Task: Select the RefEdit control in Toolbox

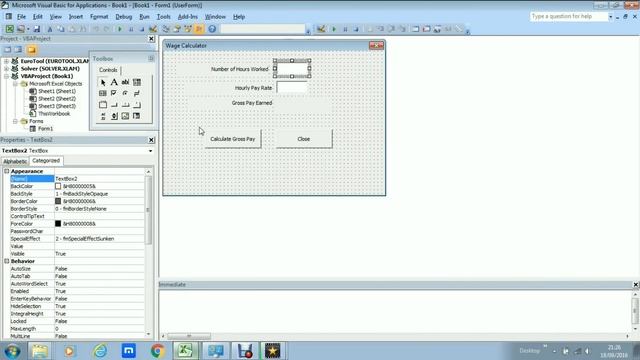Action: pos(137,116)
